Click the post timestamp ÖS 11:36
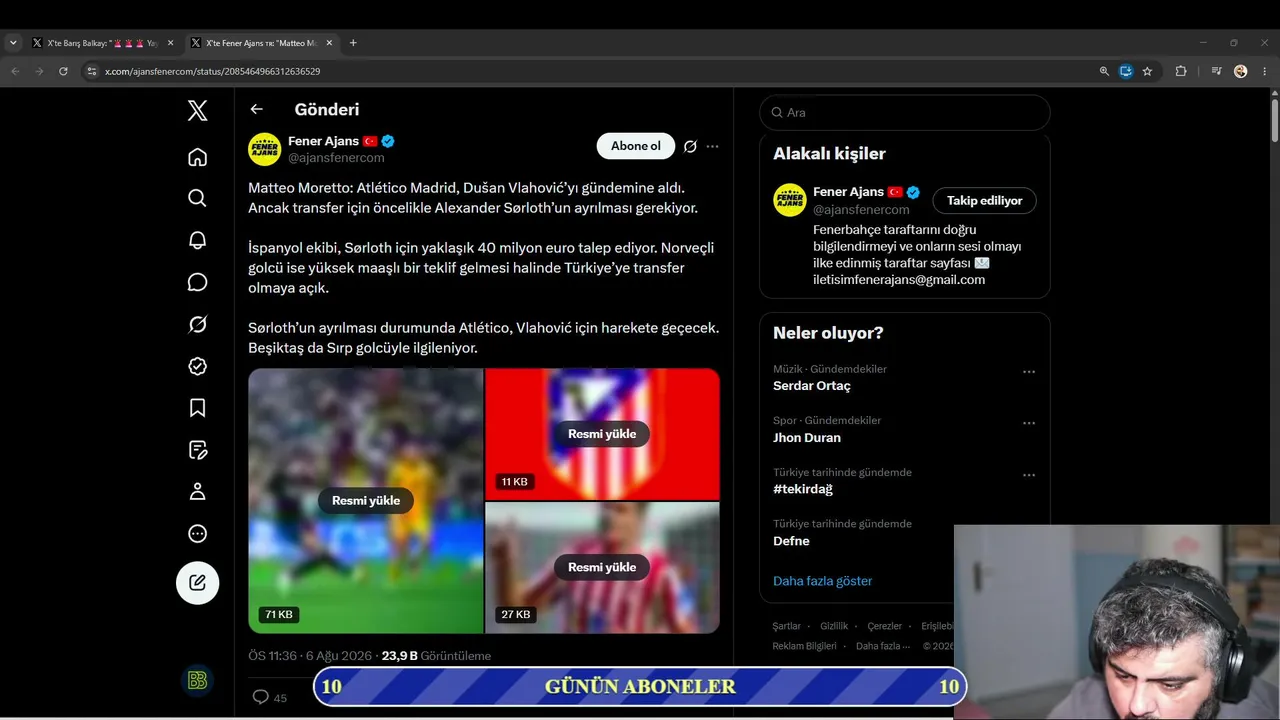This screenshot has width=1280, height=720. (273, 656)
